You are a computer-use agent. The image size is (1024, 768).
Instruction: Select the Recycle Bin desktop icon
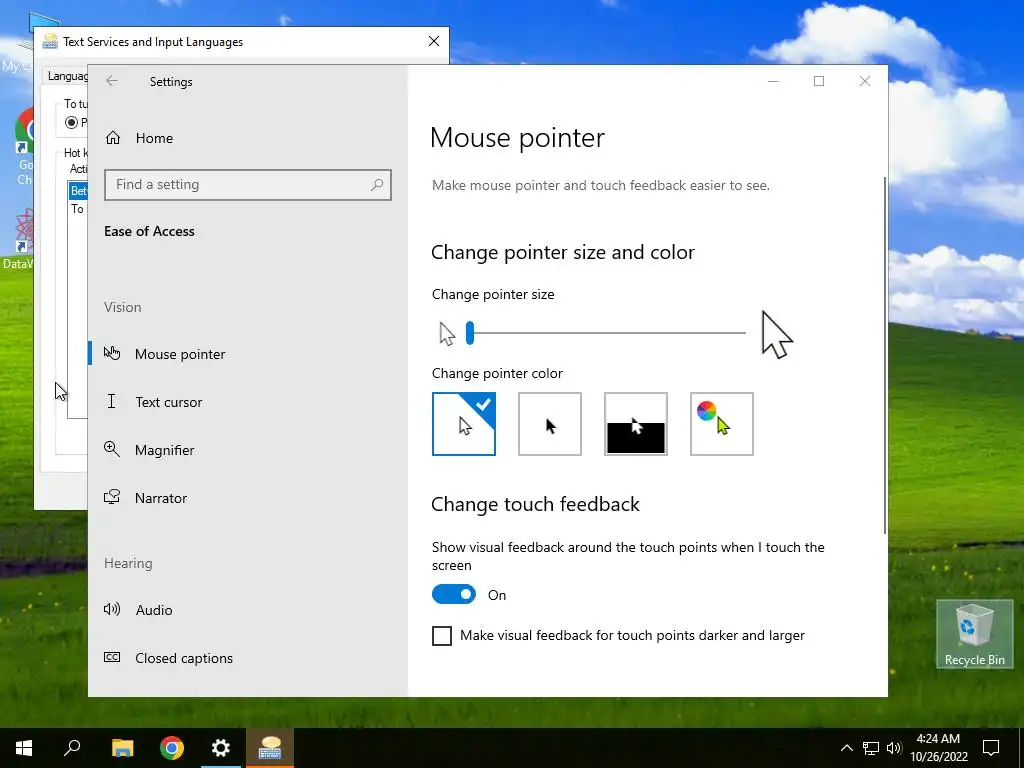(x=974, y=633)
